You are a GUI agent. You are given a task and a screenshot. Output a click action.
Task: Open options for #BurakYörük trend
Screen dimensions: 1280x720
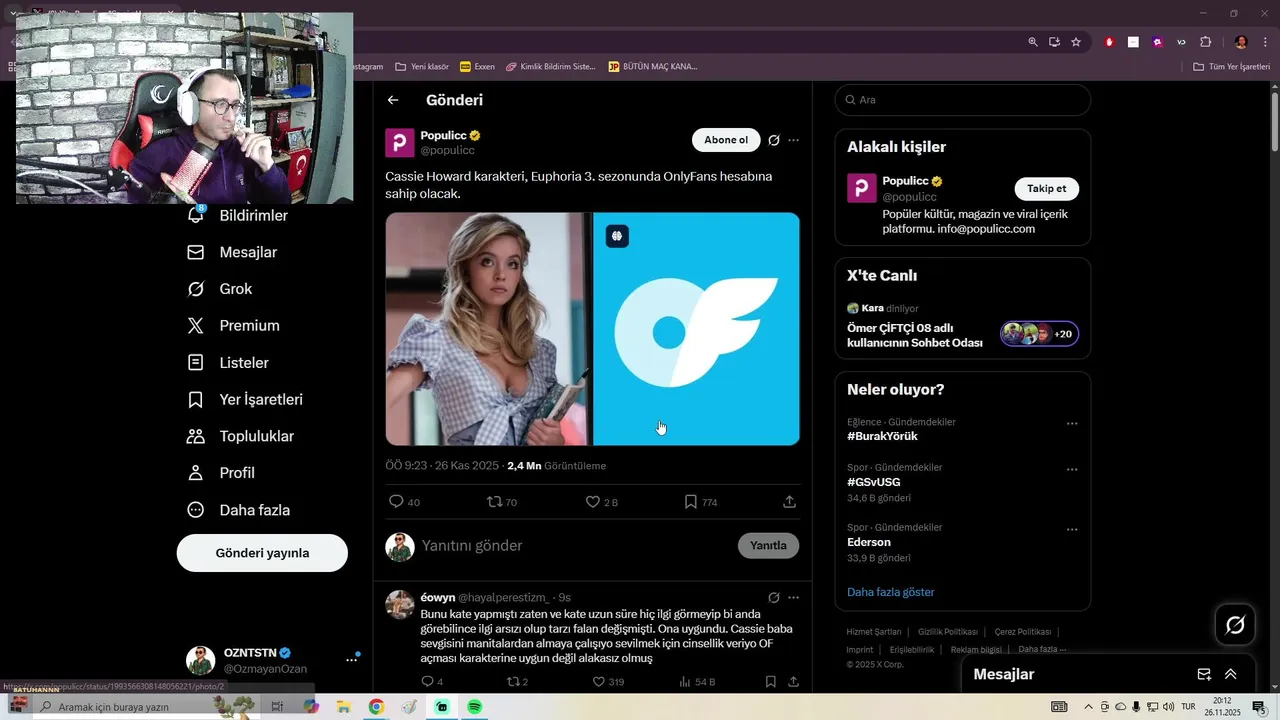(x=1072, y=424)
